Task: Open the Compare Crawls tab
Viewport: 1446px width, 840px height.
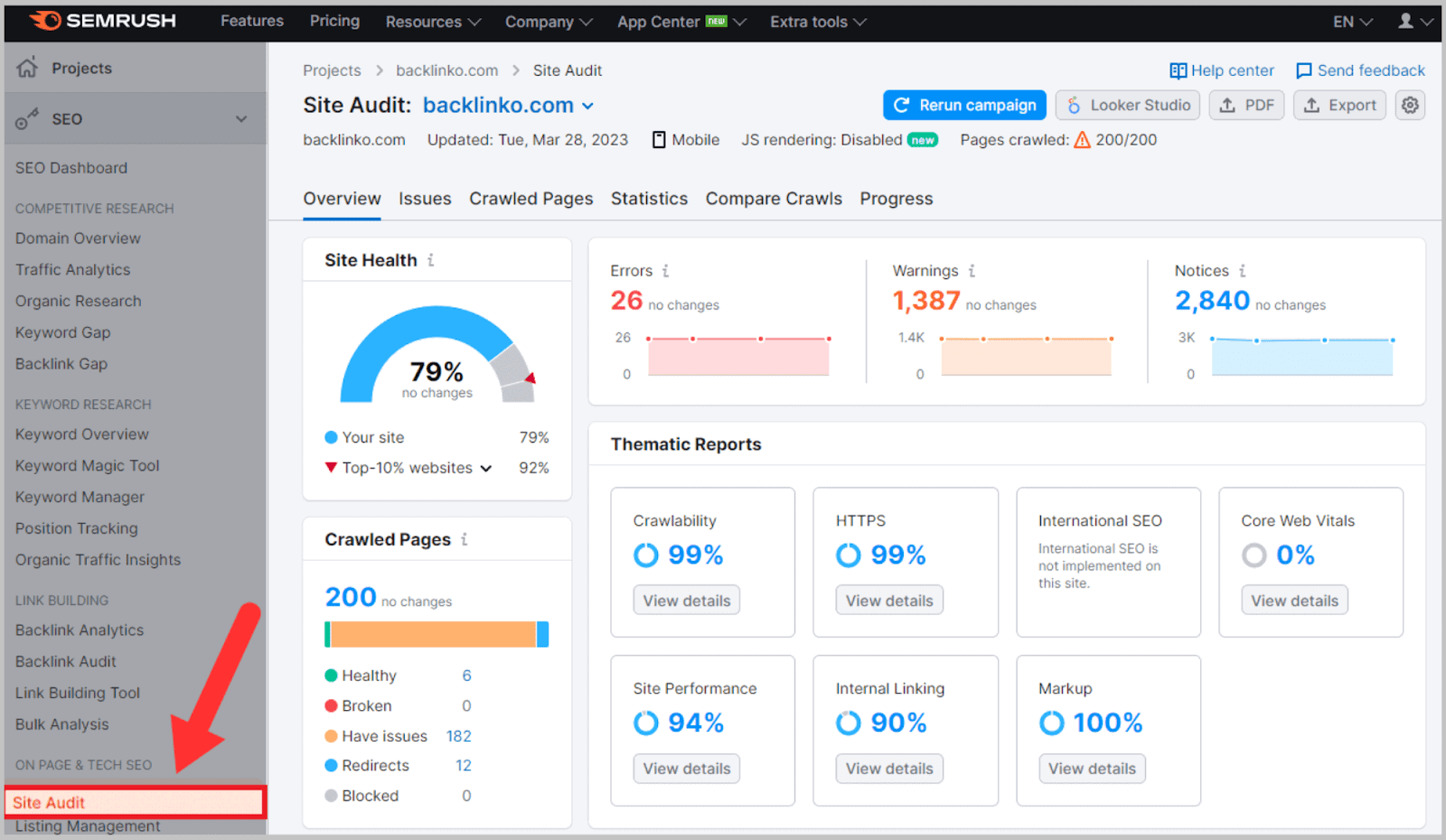Action: point(774,199)
